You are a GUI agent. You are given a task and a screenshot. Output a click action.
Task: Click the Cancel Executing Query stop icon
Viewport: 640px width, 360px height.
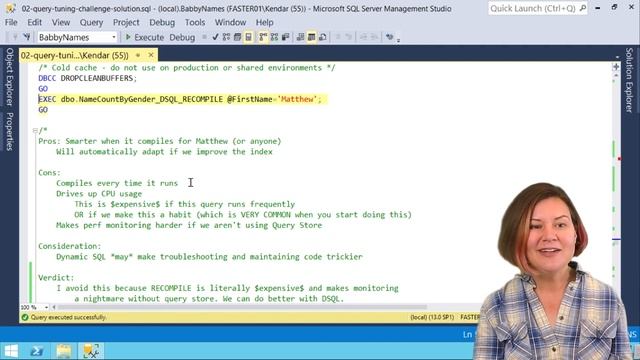tap(204, 37)
